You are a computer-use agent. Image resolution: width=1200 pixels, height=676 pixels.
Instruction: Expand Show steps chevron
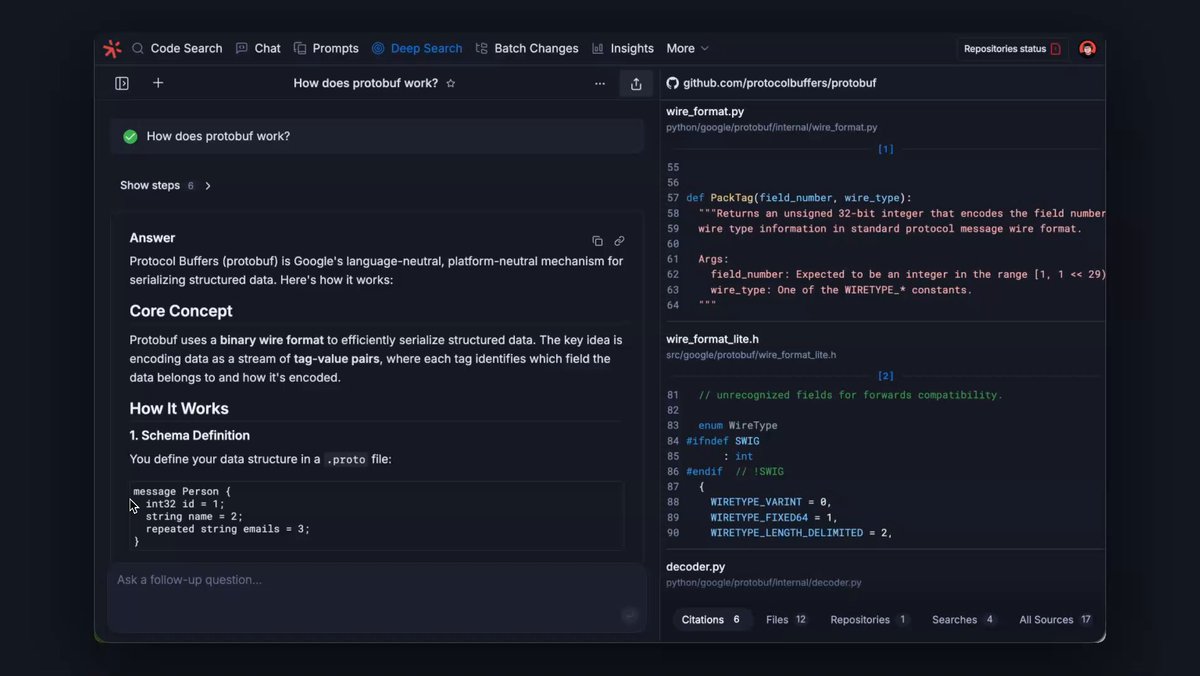click(208, 186)
